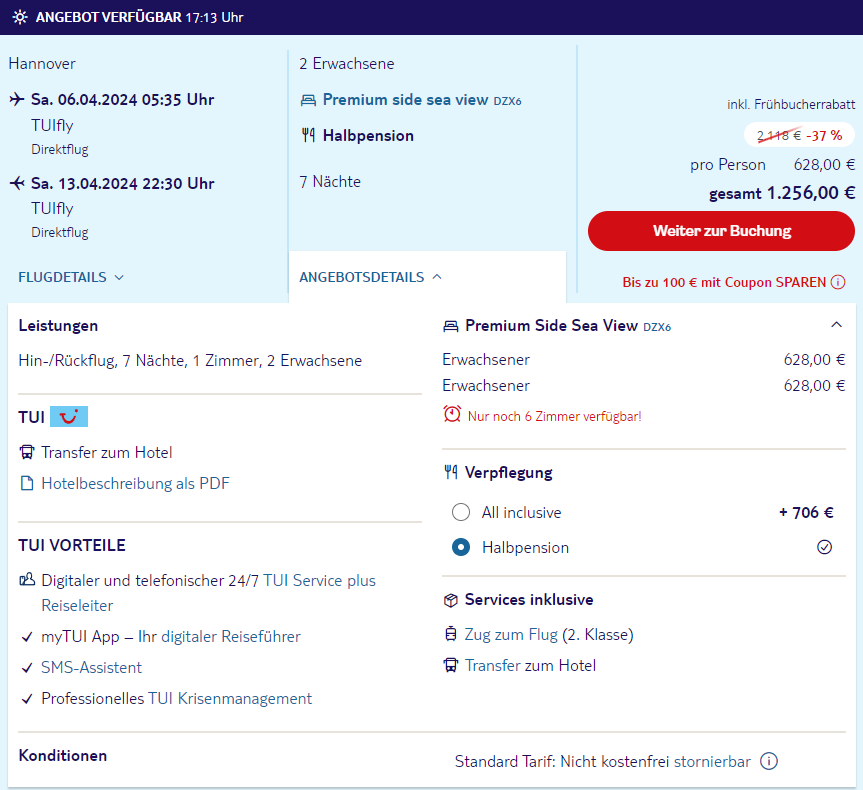Screen dimensions: 863x790
Task: Follow the digitaler Reiseführer link
Action: click(x=230, y=637)
